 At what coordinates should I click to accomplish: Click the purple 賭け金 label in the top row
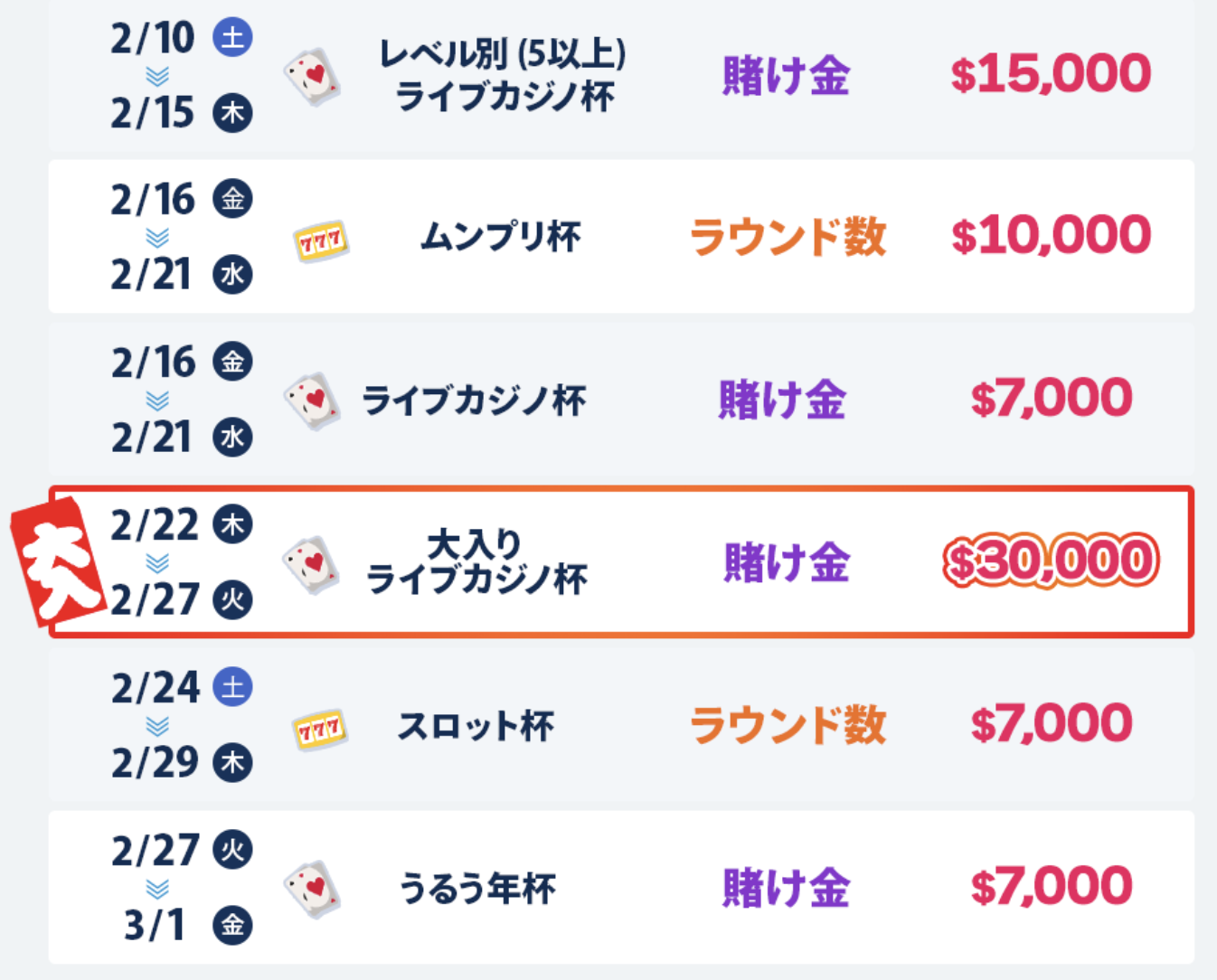point(786,75)
